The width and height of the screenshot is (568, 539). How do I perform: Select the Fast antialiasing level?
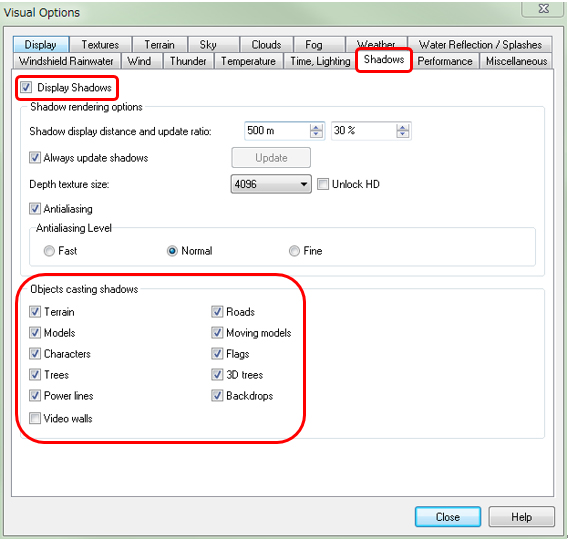49,251
